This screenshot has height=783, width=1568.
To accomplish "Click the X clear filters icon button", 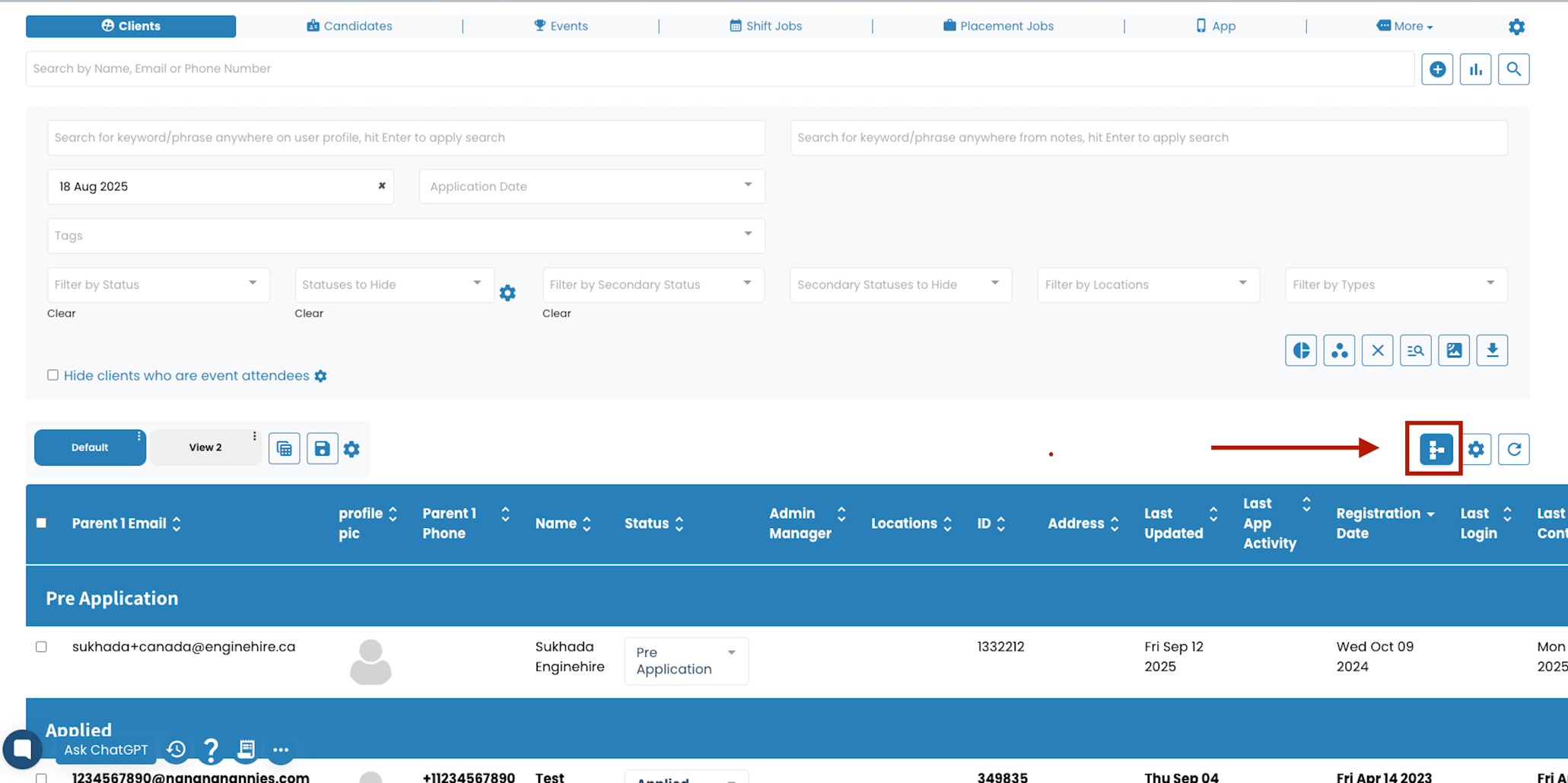I will (1377, 351).
